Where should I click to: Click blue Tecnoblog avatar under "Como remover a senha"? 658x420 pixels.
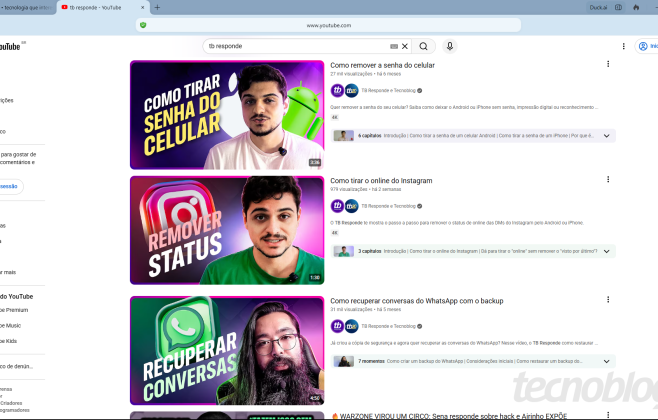point(352,90)
